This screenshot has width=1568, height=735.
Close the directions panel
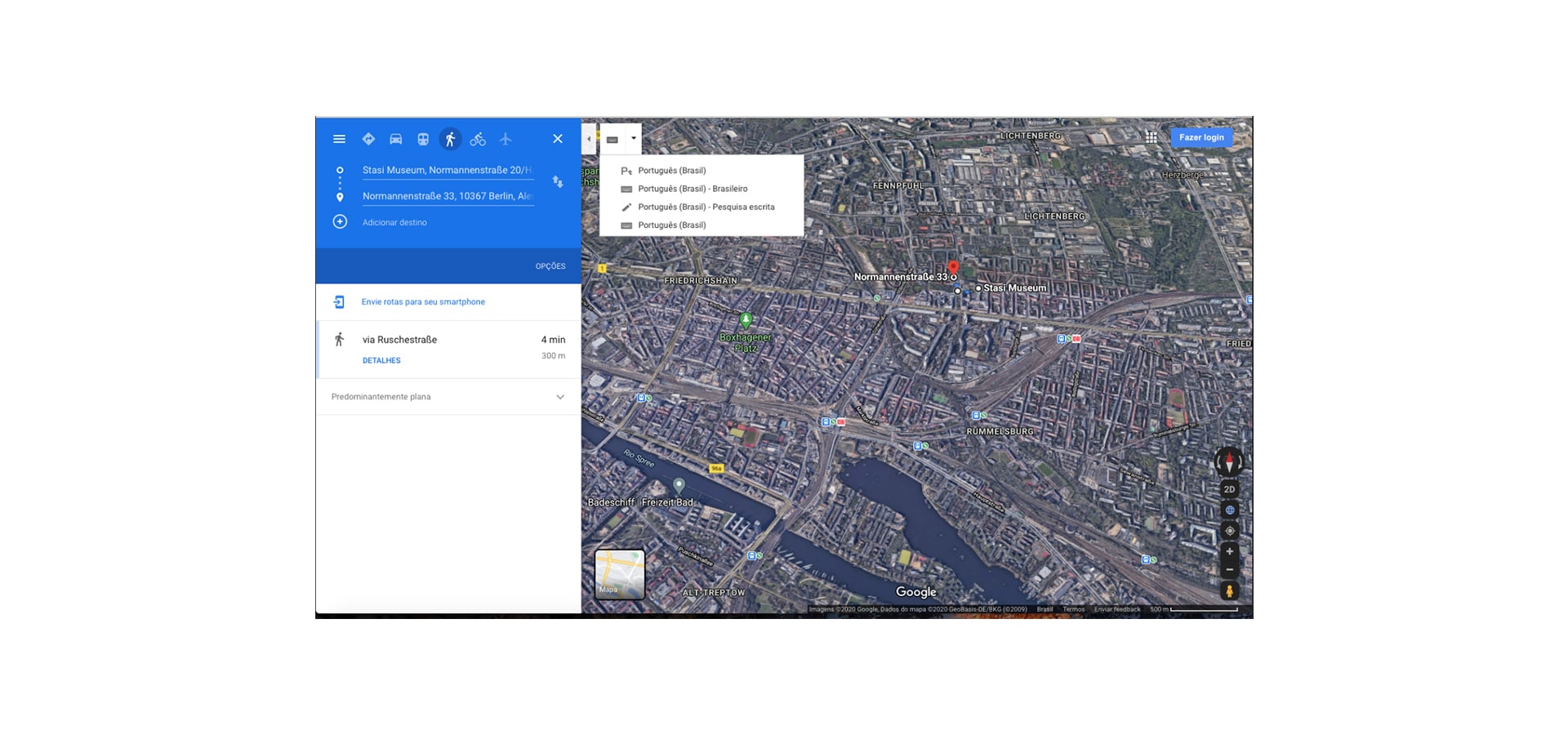click(x=558, y=139)
